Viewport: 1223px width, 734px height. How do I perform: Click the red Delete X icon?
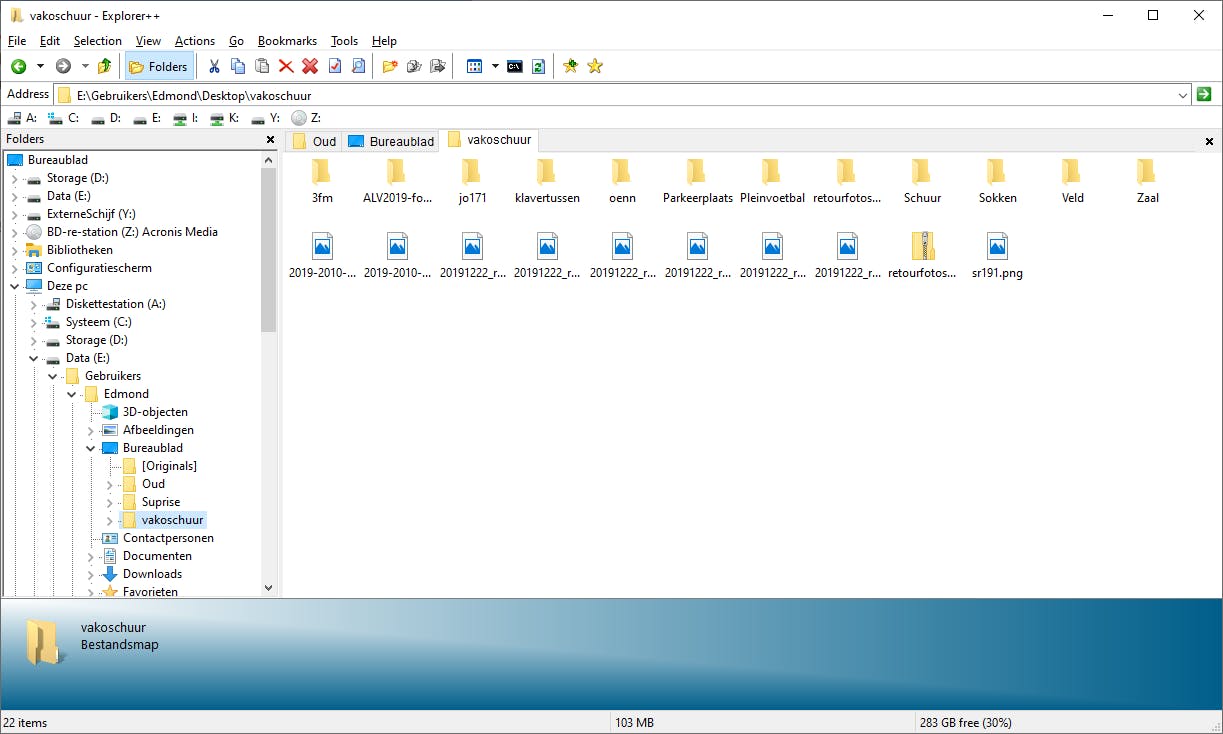coord(286,66)
